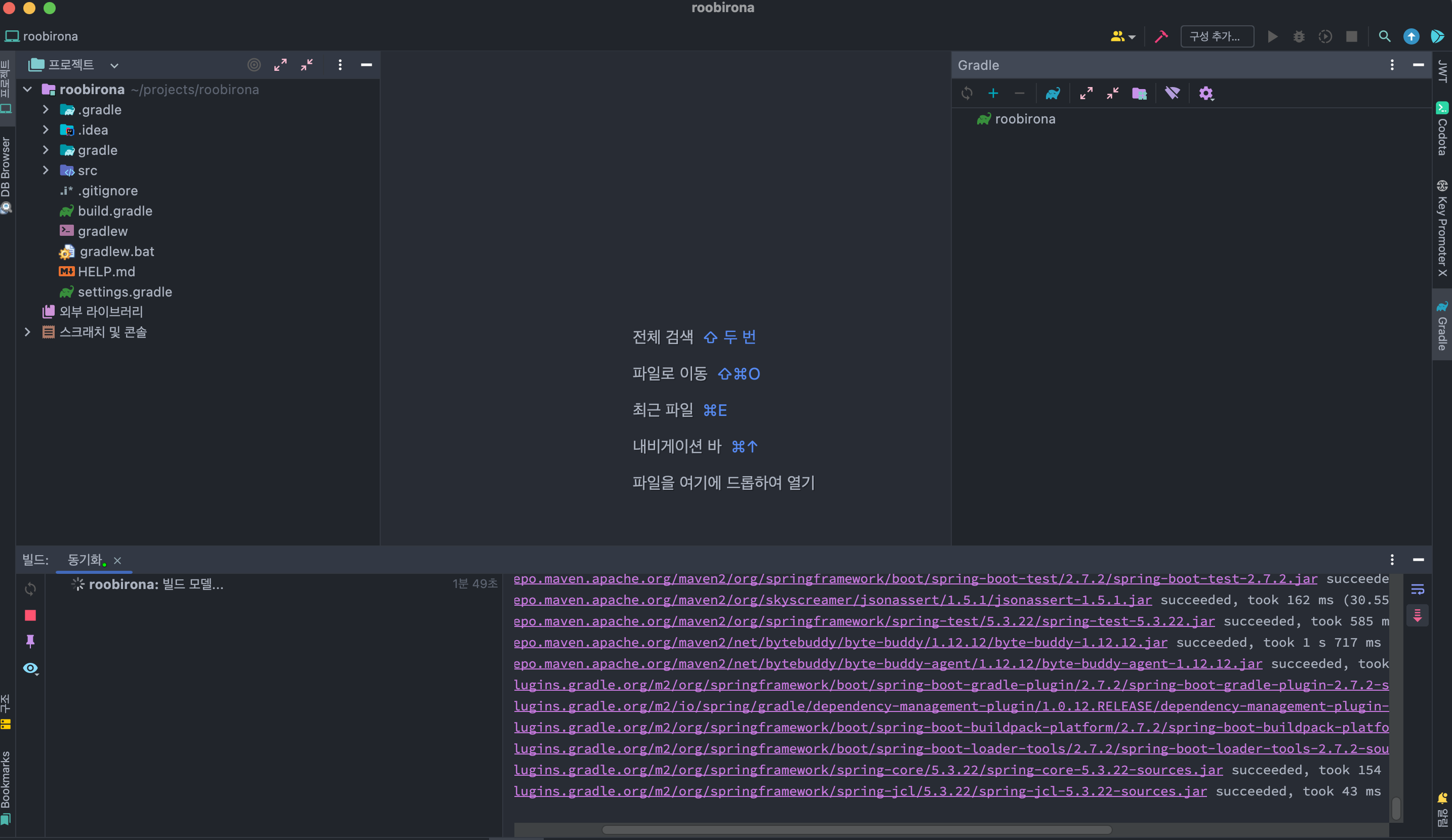Collapse the roobirona project root node
The image size is (1452, 840).
pyautogui.click(x=27, y=90)
